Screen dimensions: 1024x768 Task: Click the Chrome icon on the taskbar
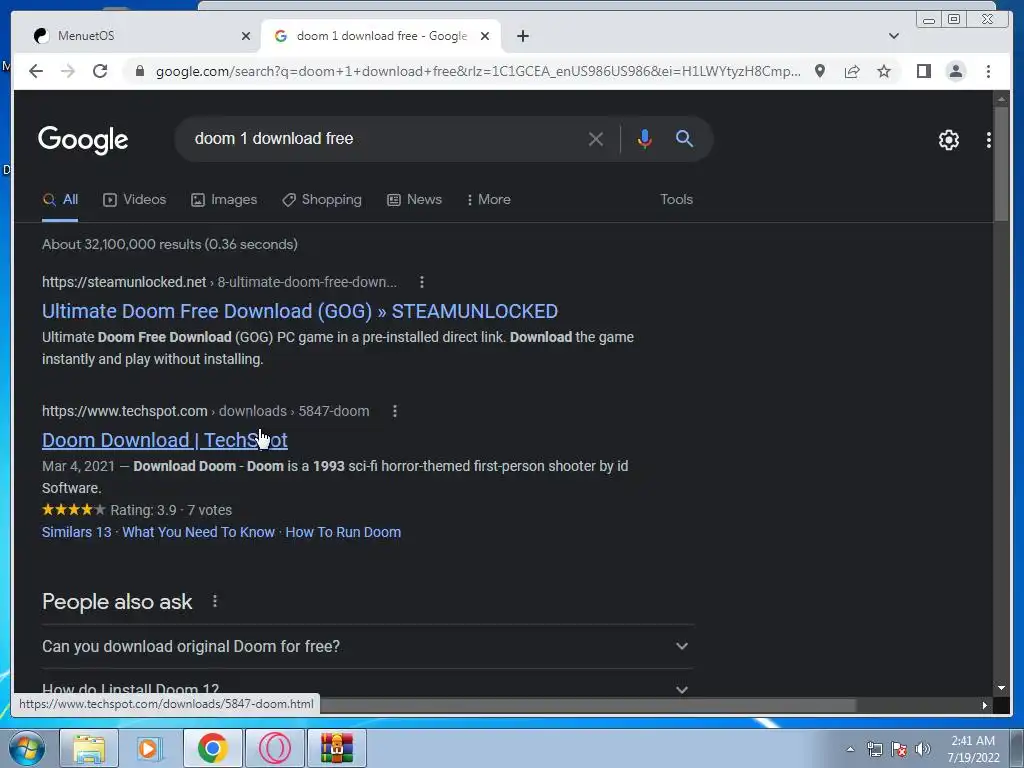click(x=212, y=748)
